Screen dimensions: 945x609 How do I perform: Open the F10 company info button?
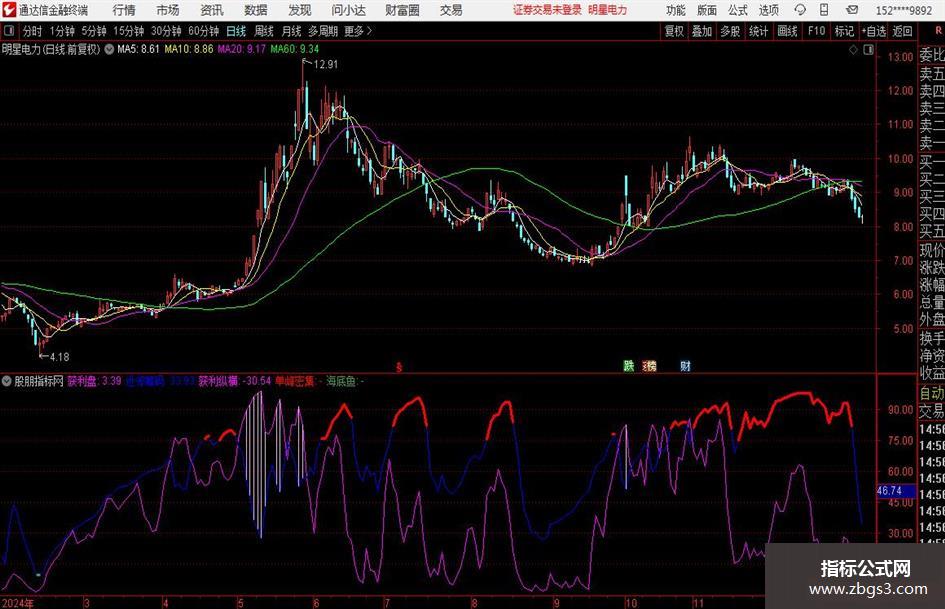[816, 31]
